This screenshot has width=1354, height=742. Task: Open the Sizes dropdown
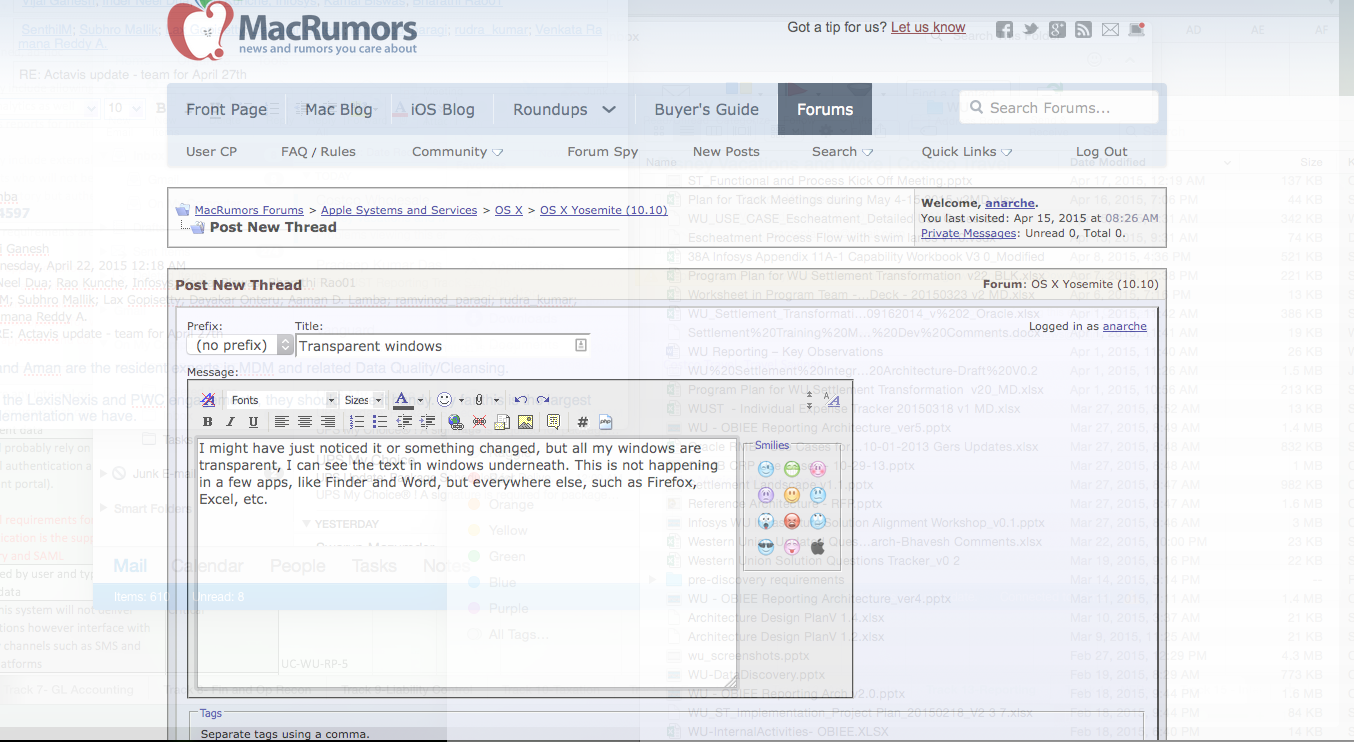[x=363, y=400]
